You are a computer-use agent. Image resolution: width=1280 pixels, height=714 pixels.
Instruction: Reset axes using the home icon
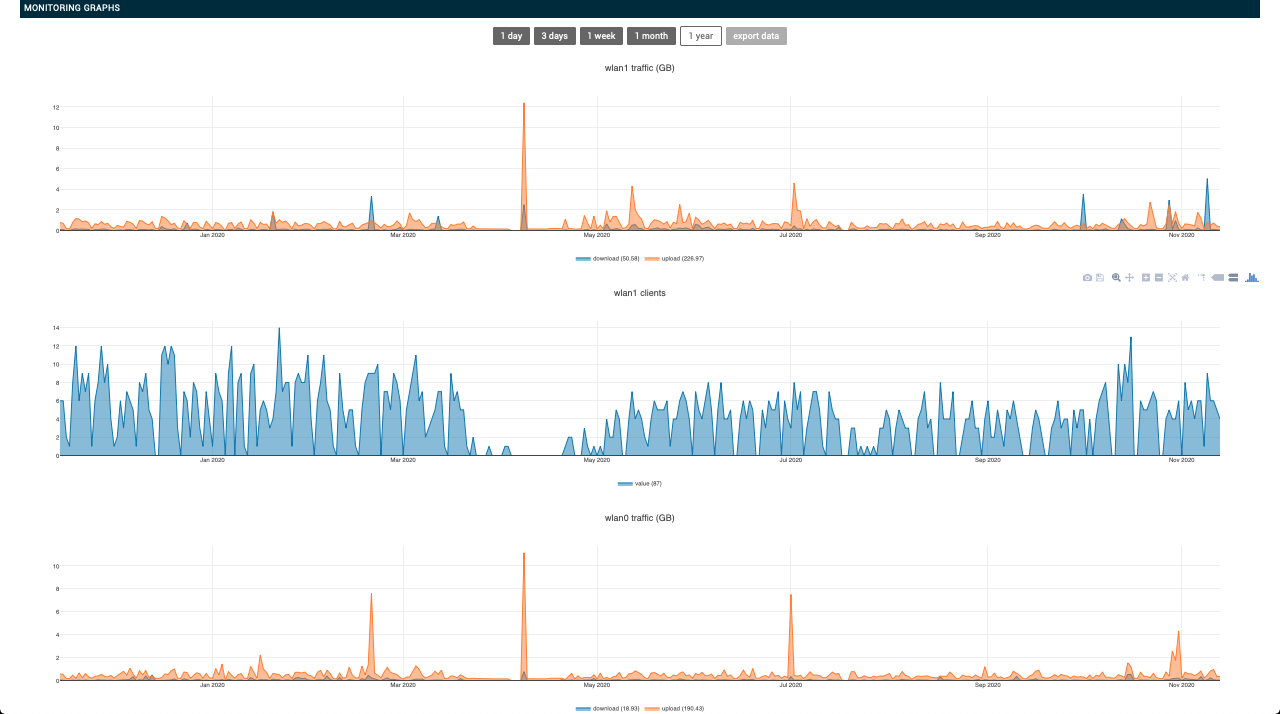point(1185,277)
